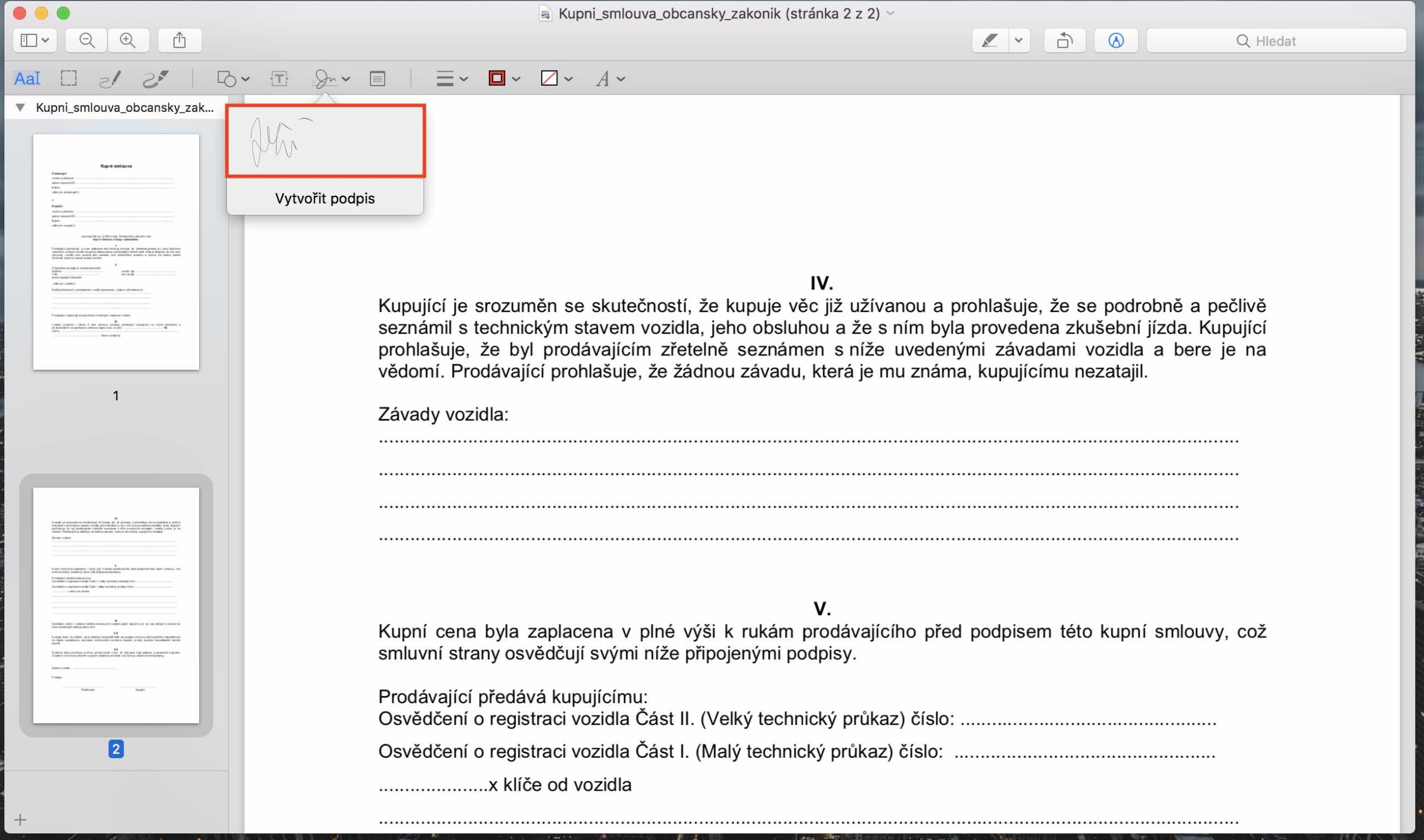Select the text selection tool
This screenshot has height=840, width=1424.
click(27, 78)
